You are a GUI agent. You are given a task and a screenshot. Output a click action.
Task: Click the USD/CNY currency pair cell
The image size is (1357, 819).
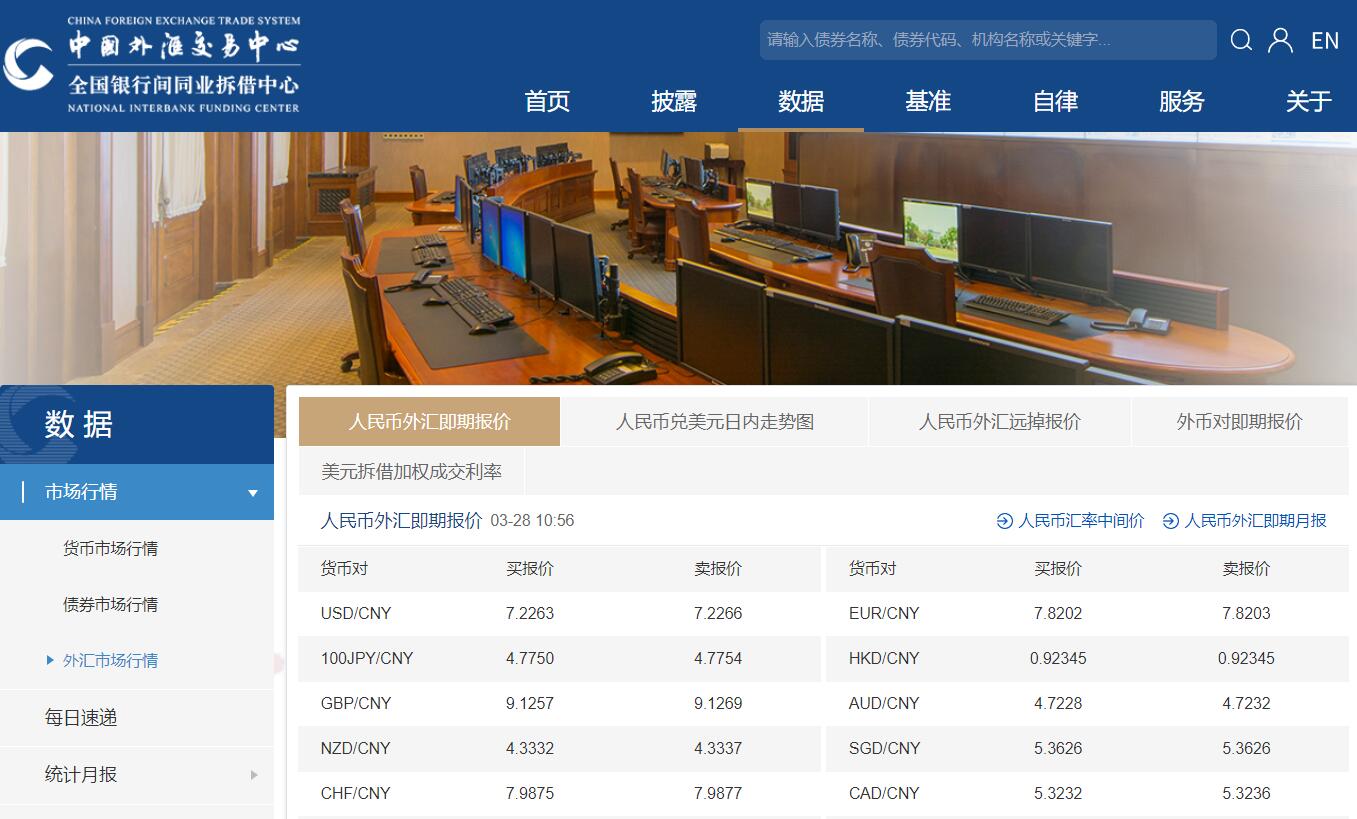pos(356,613)
